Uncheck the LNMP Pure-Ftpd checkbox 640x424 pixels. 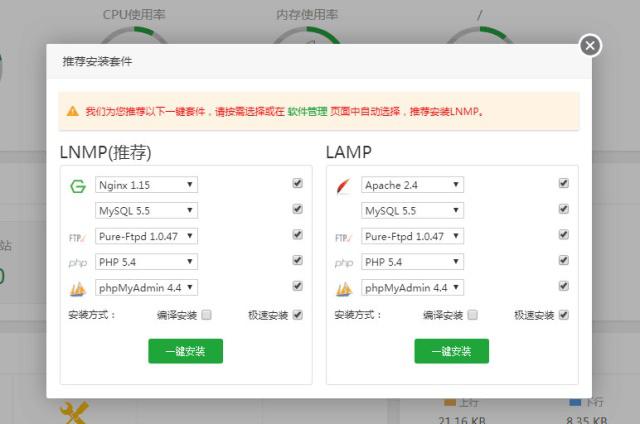pos(298,235)
